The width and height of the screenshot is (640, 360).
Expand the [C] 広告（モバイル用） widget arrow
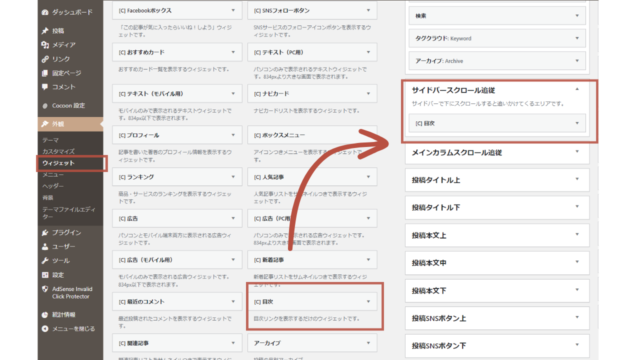pos(233,260)
